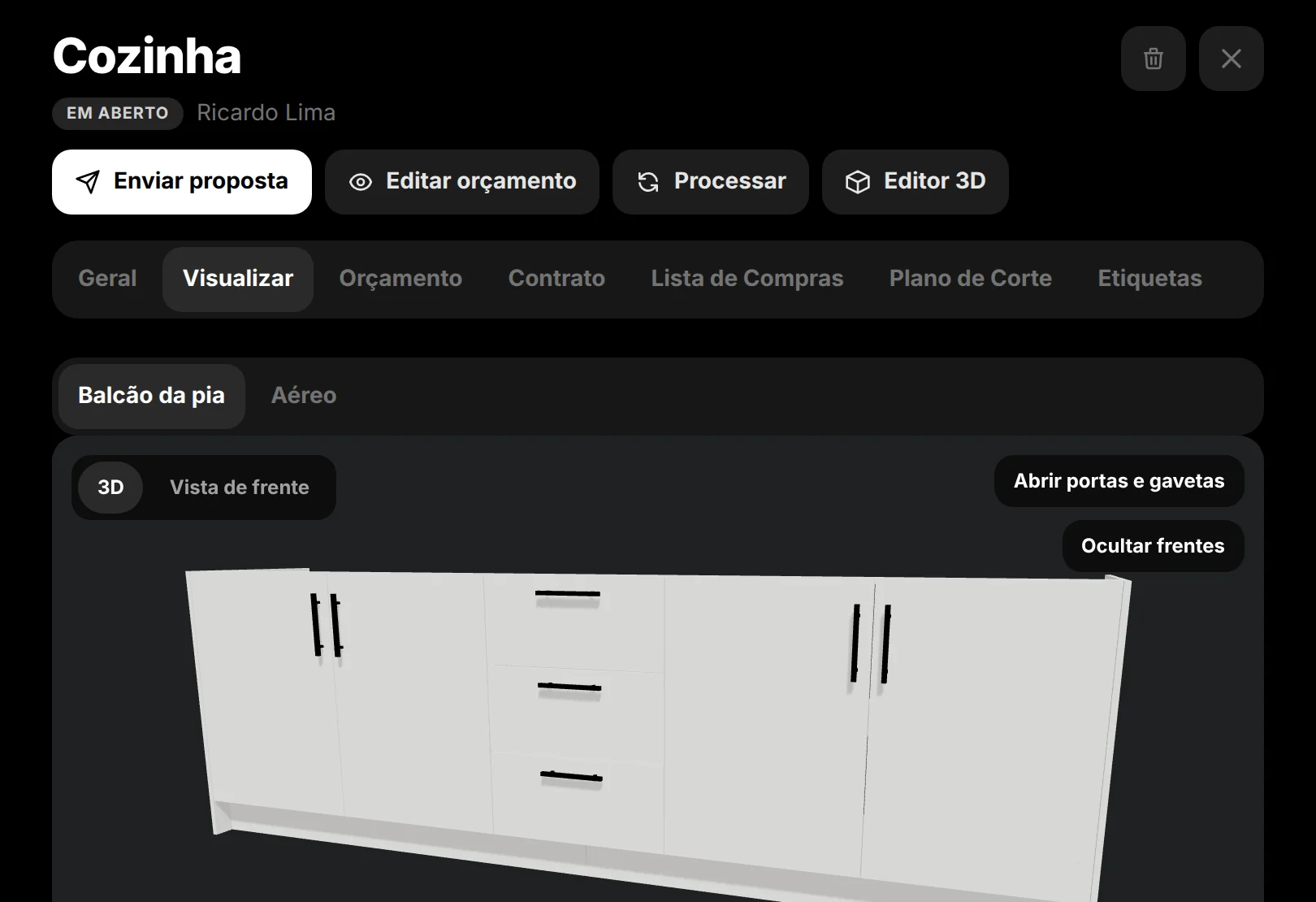Switch to the Geral tab
This screenshot has width=1316, height=902.
point(107,279)
